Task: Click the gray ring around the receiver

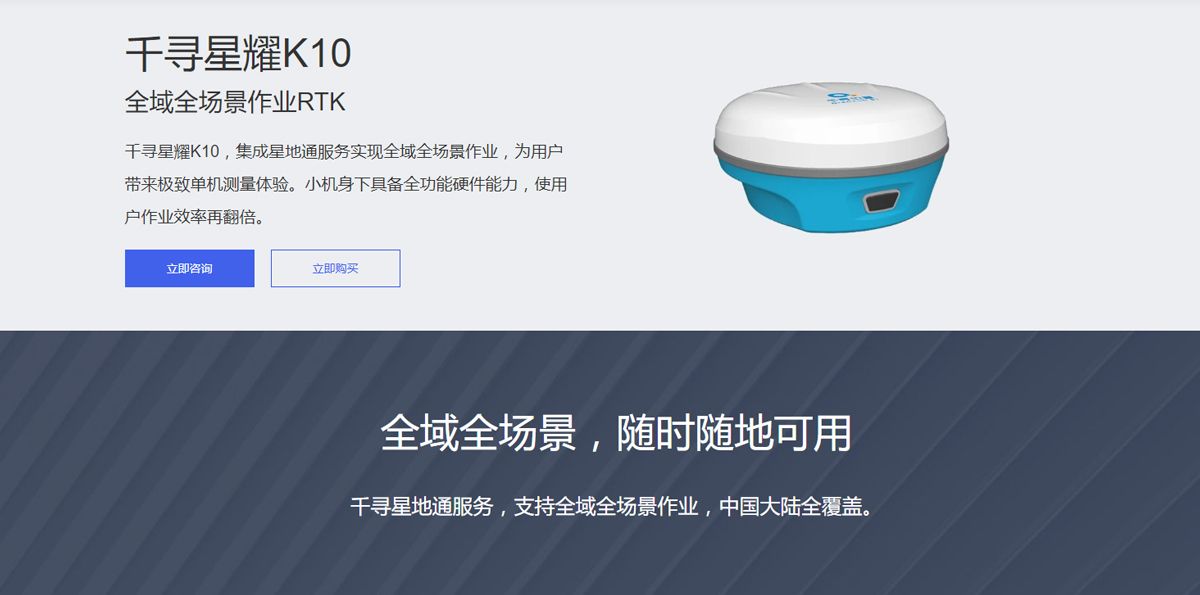Action: point(831,160)
